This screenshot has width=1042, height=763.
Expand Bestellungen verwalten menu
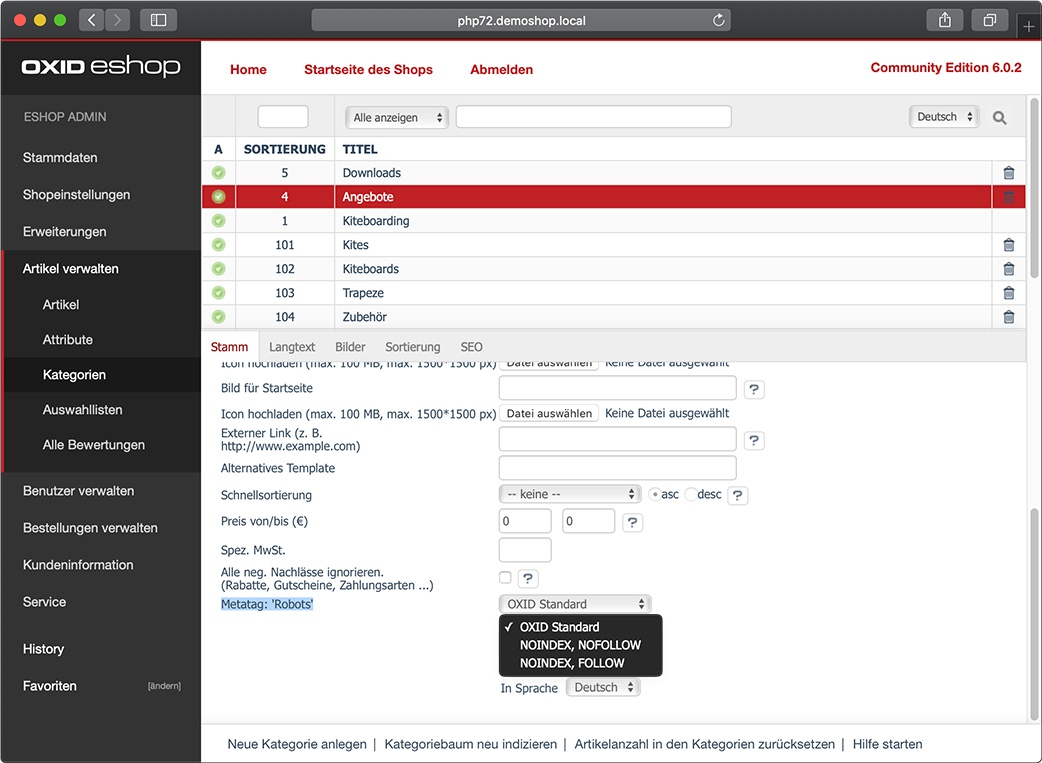[90, 528]
